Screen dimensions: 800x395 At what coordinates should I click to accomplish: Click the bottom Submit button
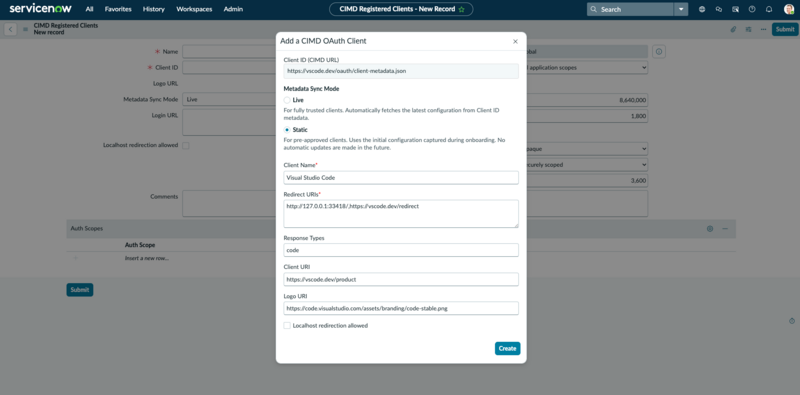80,290
